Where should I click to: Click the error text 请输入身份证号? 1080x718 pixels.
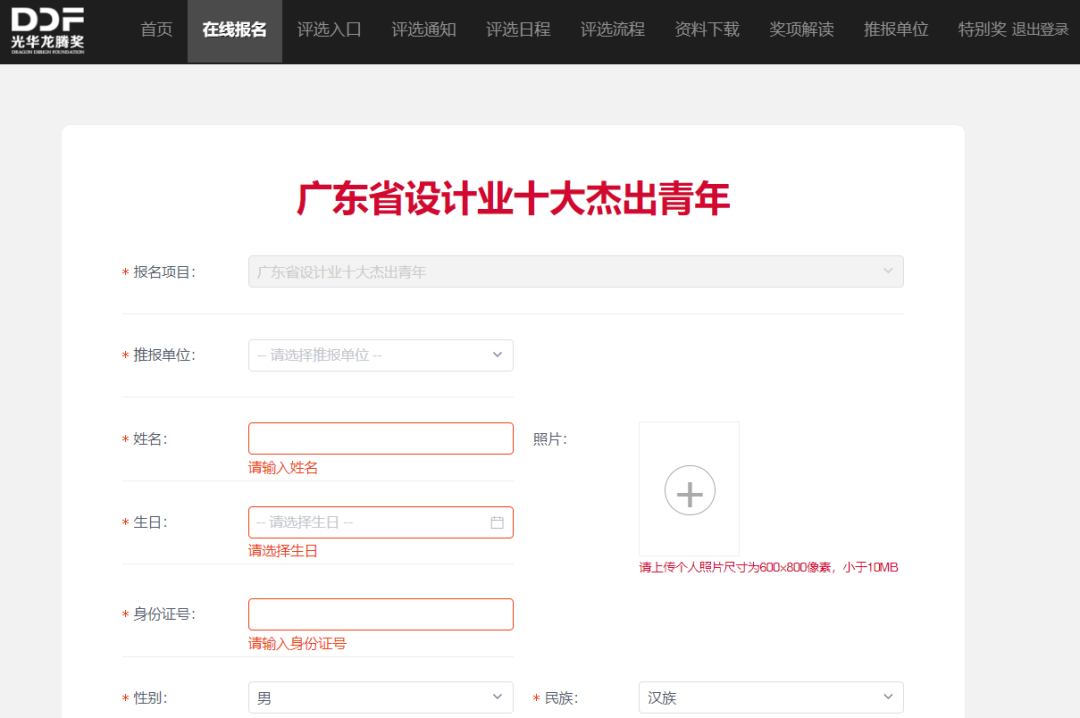297,644
